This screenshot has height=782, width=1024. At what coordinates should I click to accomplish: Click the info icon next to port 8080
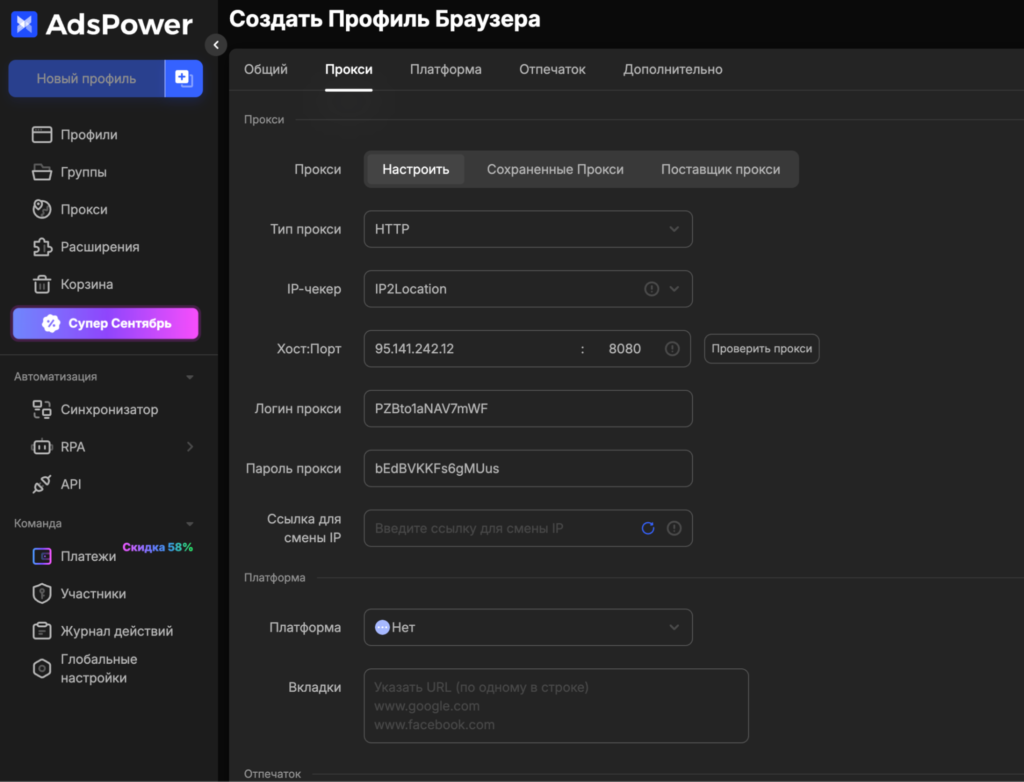pyautogui.click(x=672, y=349)
